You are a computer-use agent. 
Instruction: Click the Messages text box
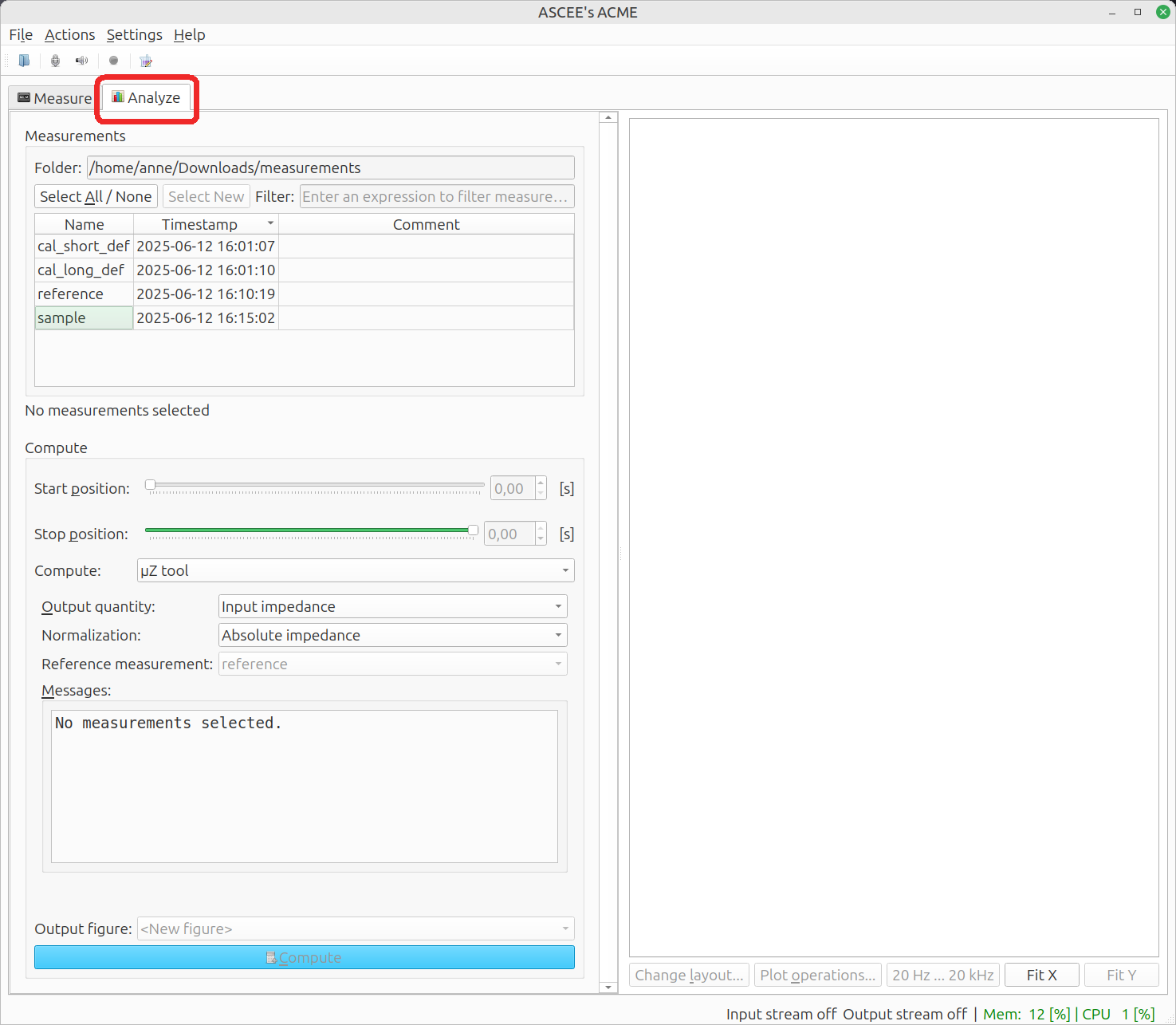(304, 786)
